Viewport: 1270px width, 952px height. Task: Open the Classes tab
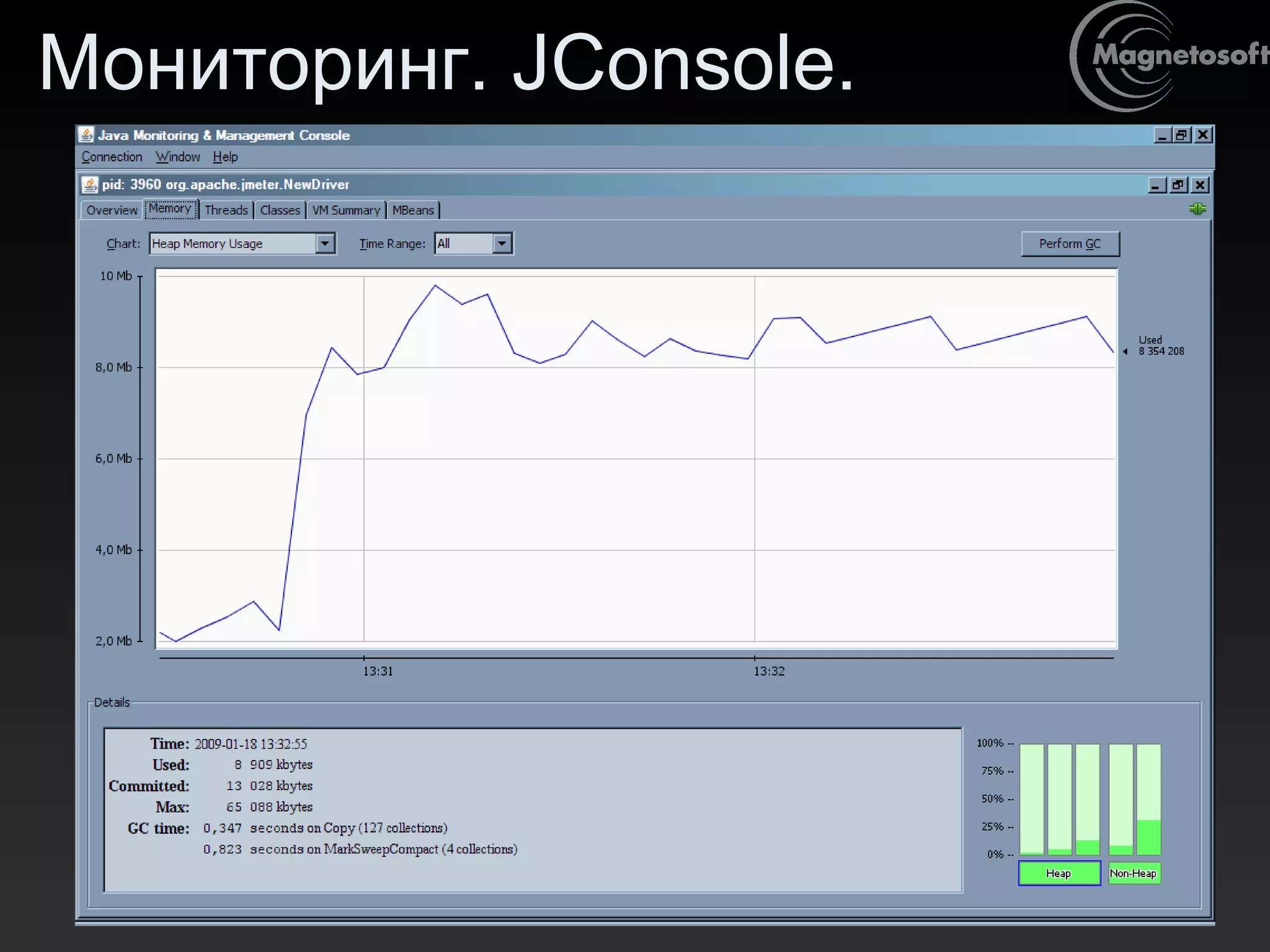(280, 210)
